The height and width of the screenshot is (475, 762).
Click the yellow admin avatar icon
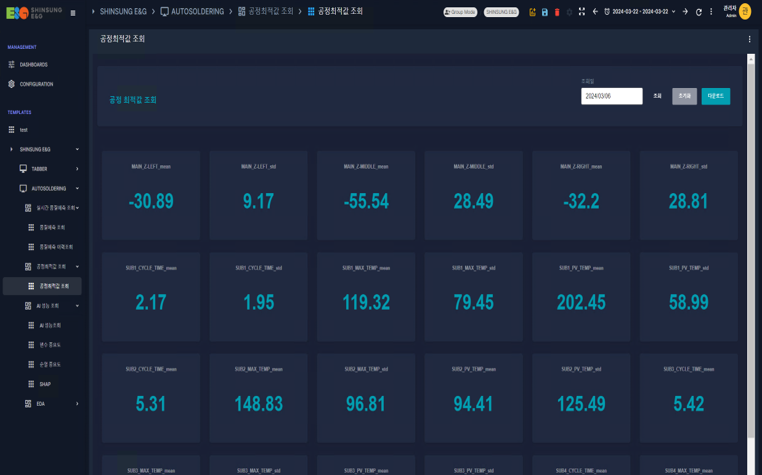745,11
